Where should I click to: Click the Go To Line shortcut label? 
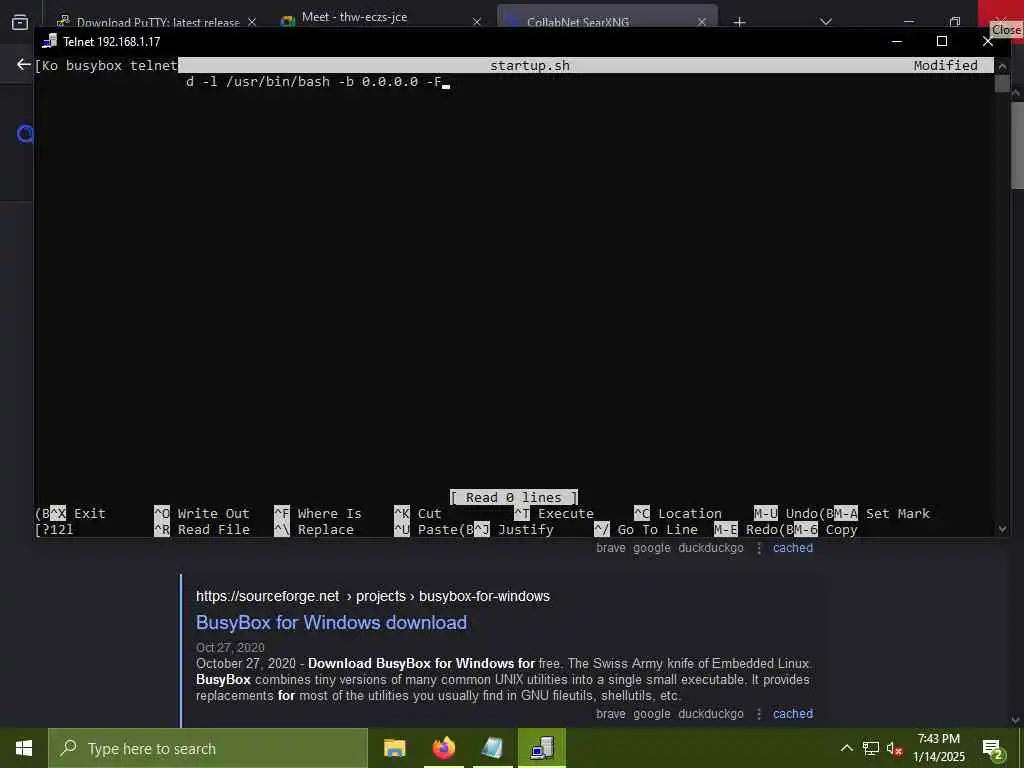tap(646, 530)
